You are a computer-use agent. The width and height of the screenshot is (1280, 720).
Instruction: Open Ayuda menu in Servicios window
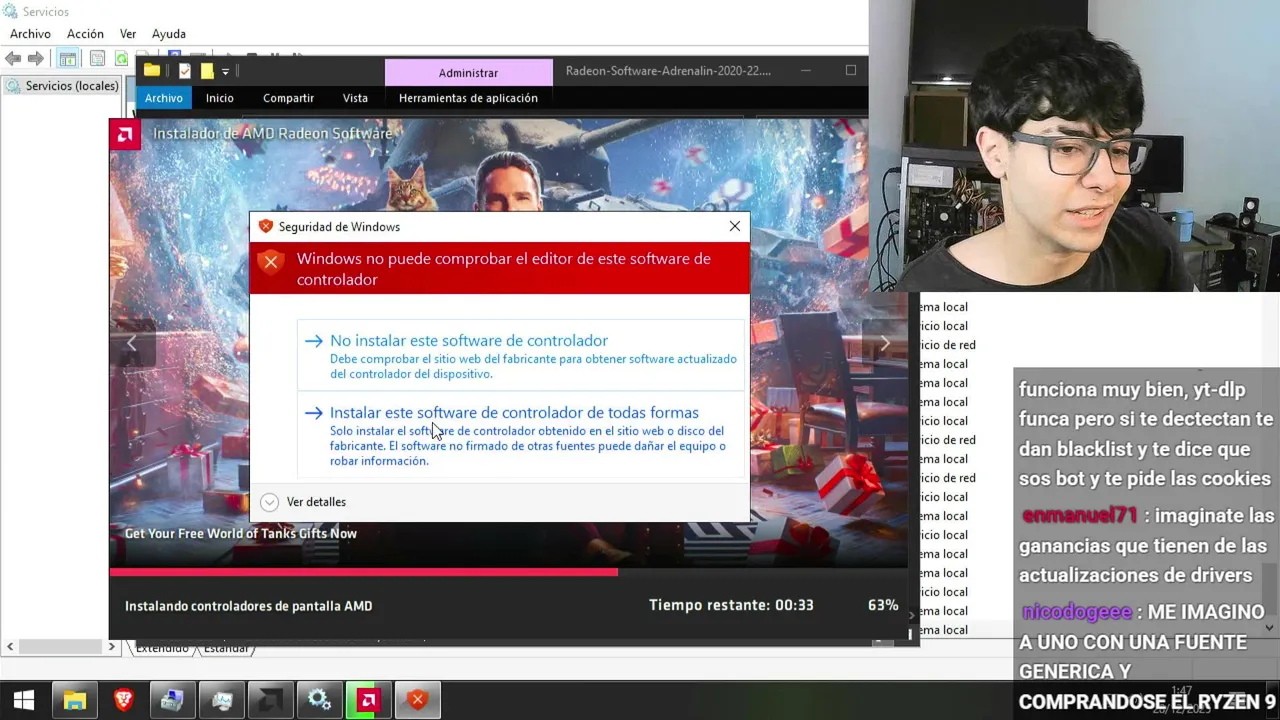pyautogui.click(x=168, y=34)
